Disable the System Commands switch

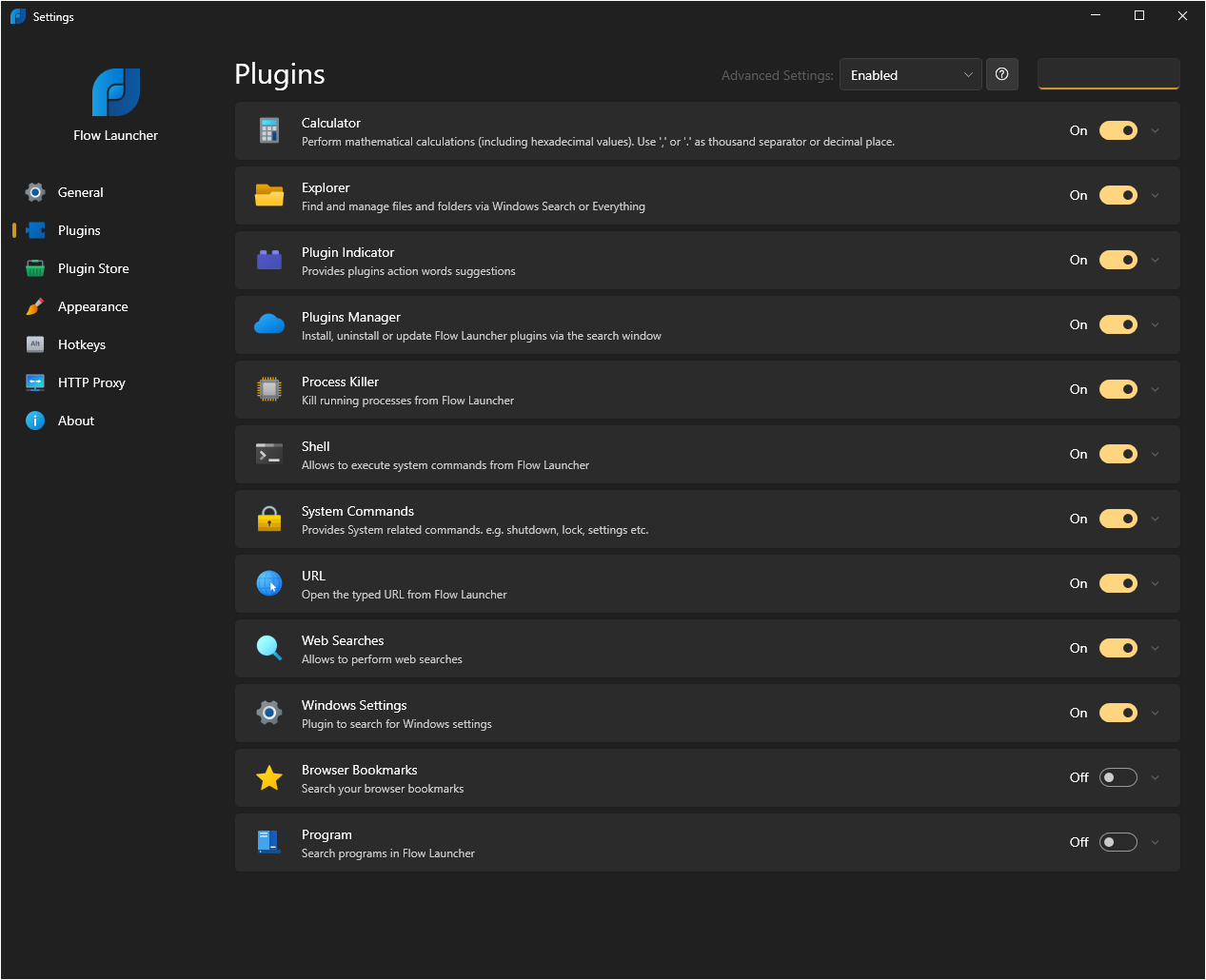tap(1118, 519)
